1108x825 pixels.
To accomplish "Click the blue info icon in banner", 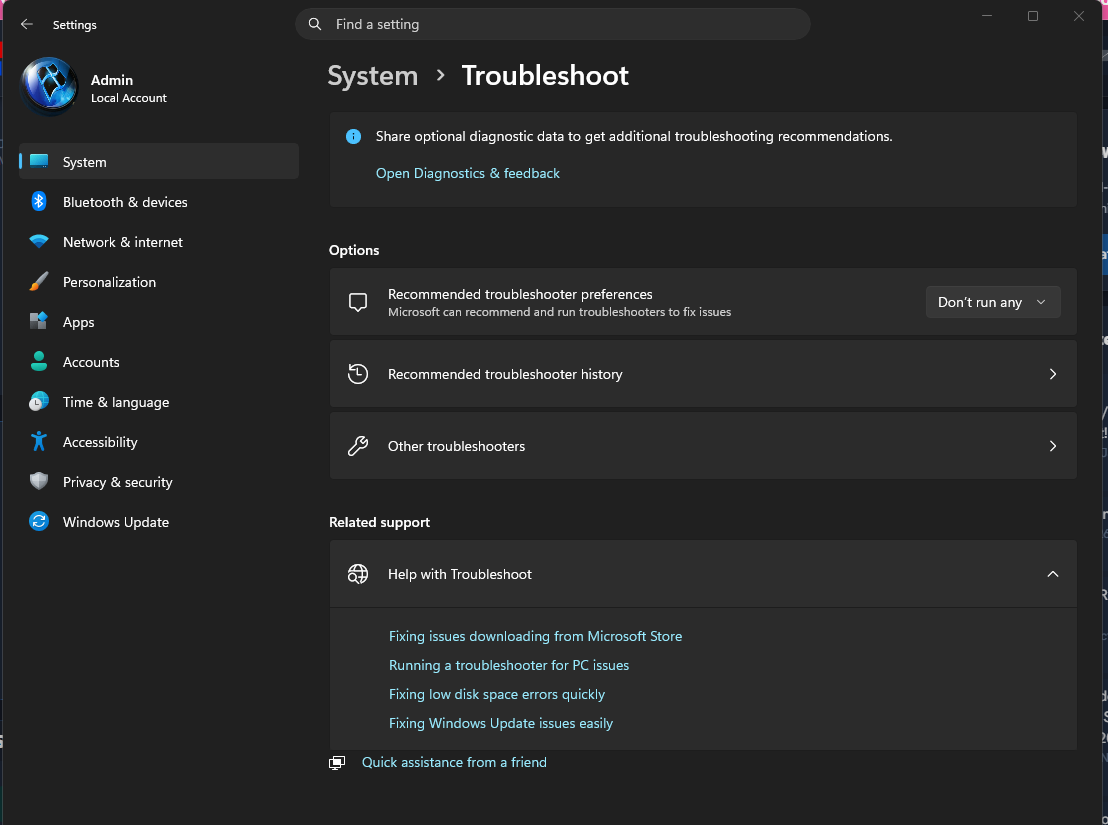I will tap(353, 136).
